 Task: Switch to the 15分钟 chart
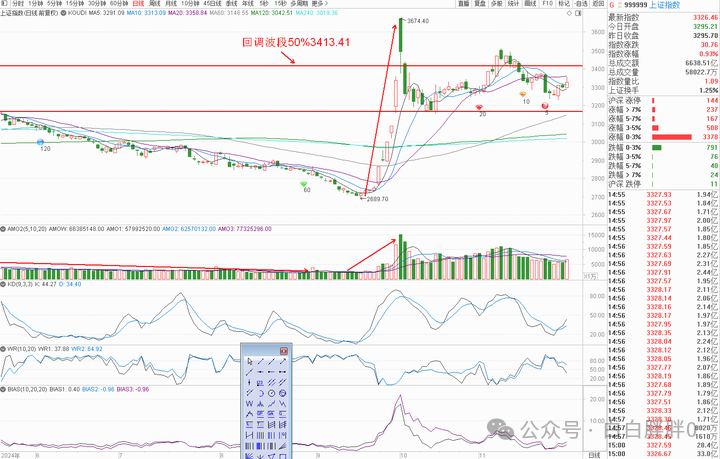pos(75,4)
